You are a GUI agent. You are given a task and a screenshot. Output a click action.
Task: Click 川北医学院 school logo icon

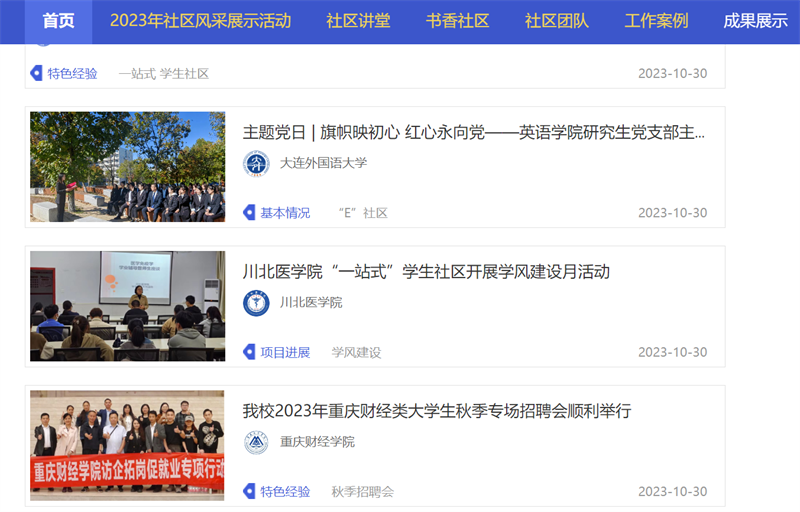click(256, 303)
